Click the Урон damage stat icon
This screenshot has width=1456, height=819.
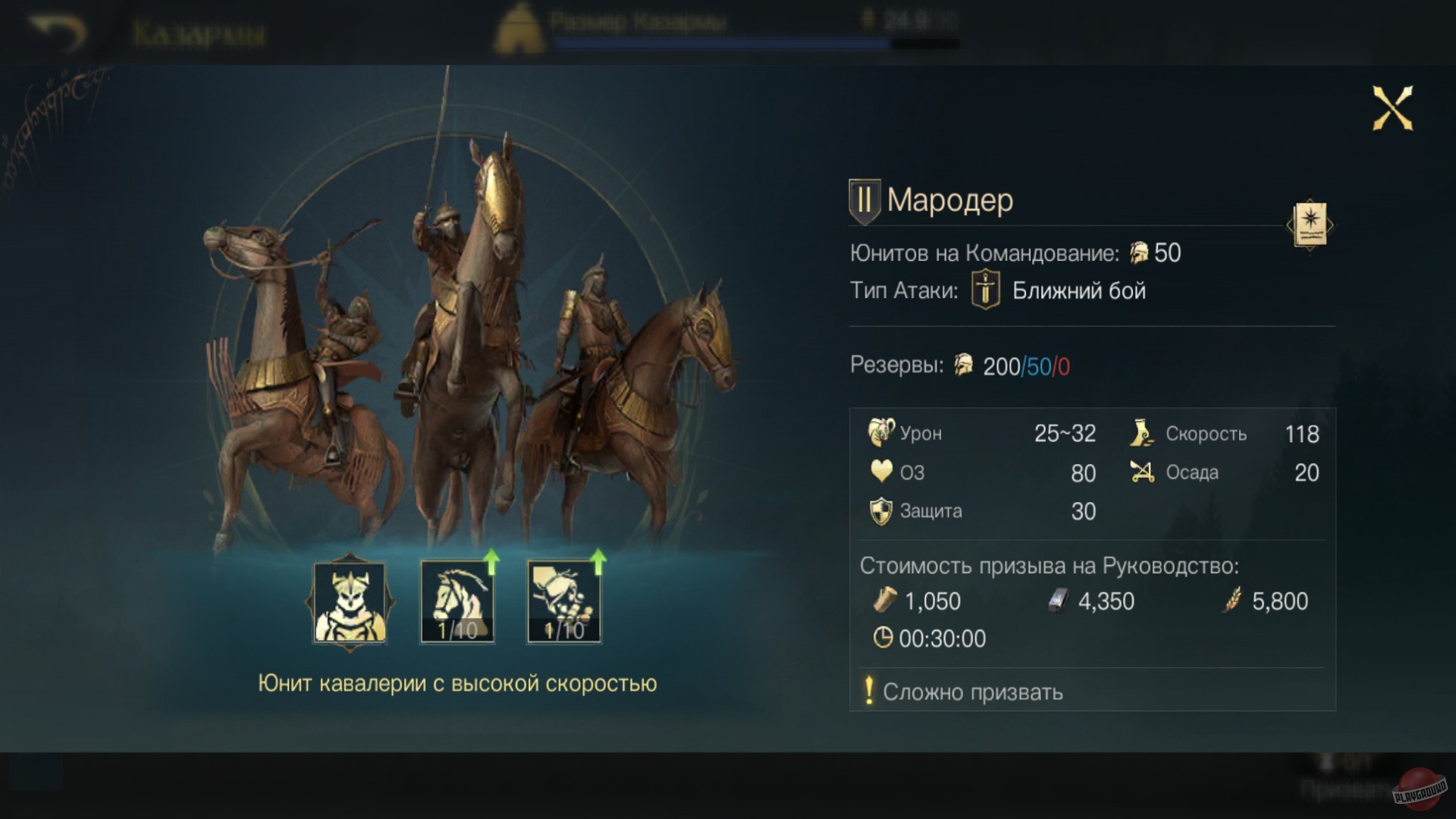pyautogui.click(x=881, y=432)
